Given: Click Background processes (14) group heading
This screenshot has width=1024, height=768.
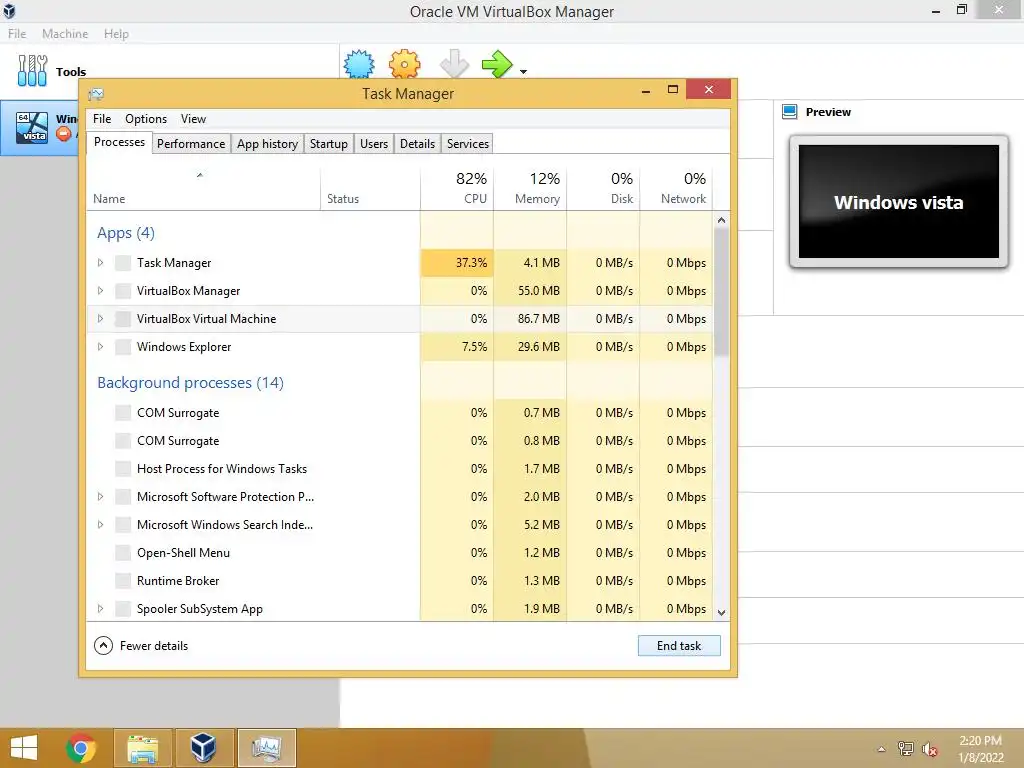Looking at the screenshot, I should coord(190,383).
